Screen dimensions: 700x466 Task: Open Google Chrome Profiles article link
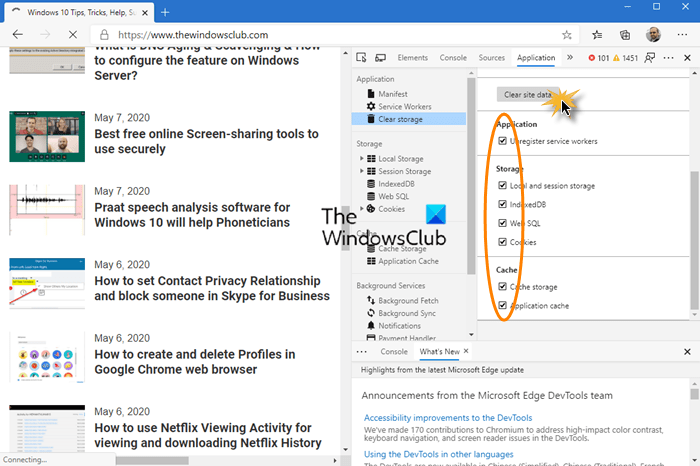(195, 362)
